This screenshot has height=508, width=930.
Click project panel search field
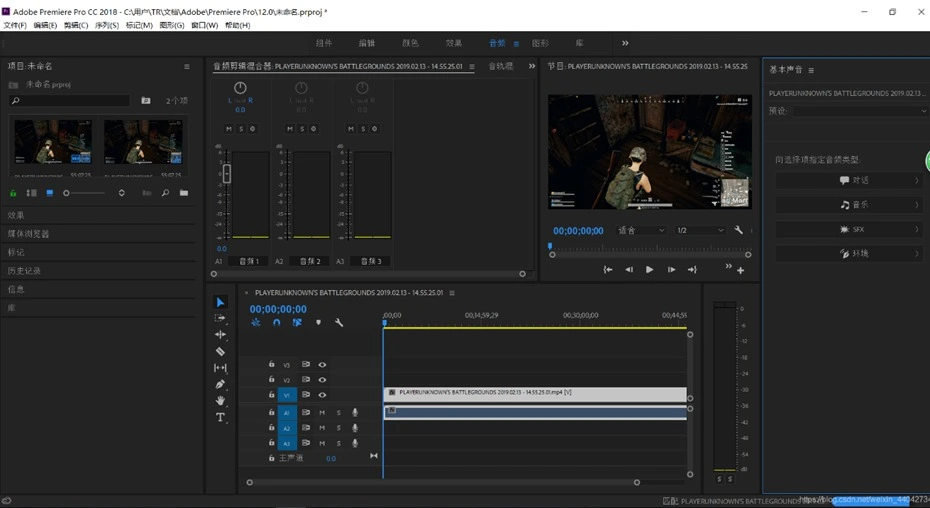69,101
